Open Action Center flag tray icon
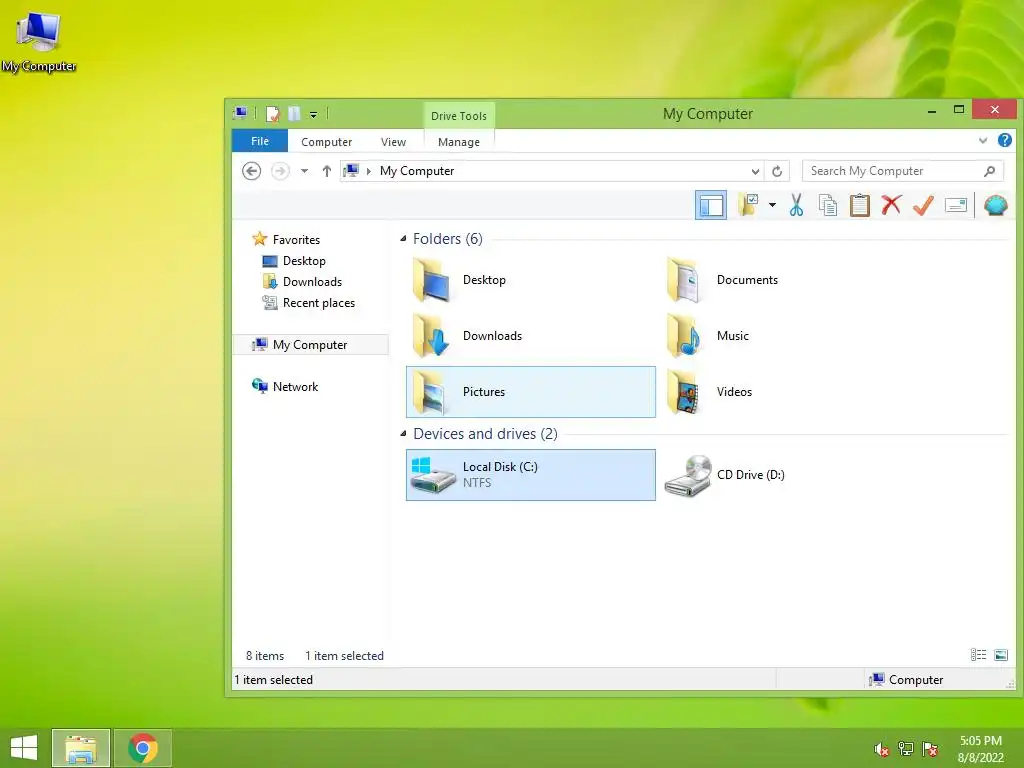The width and height of the screenshot is (1024, 768). point(930,749)
